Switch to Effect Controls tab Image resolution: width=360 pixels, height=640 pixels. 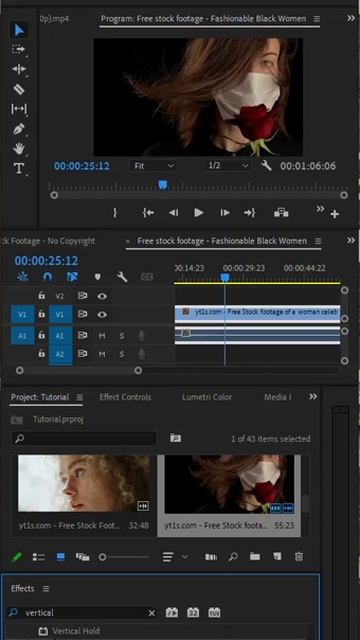[x=125, y=397]
